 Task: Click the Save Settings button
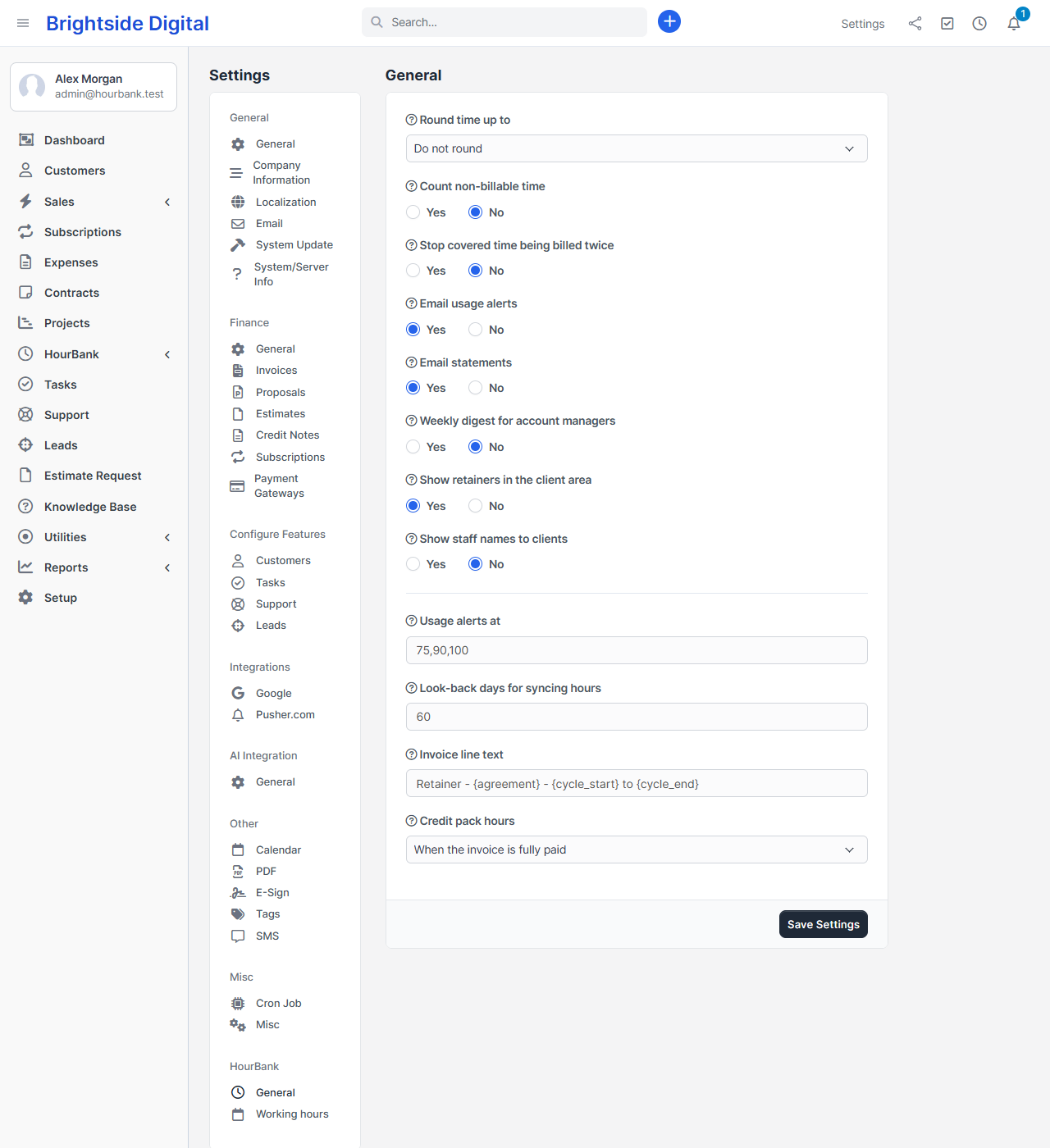(824, 924)
